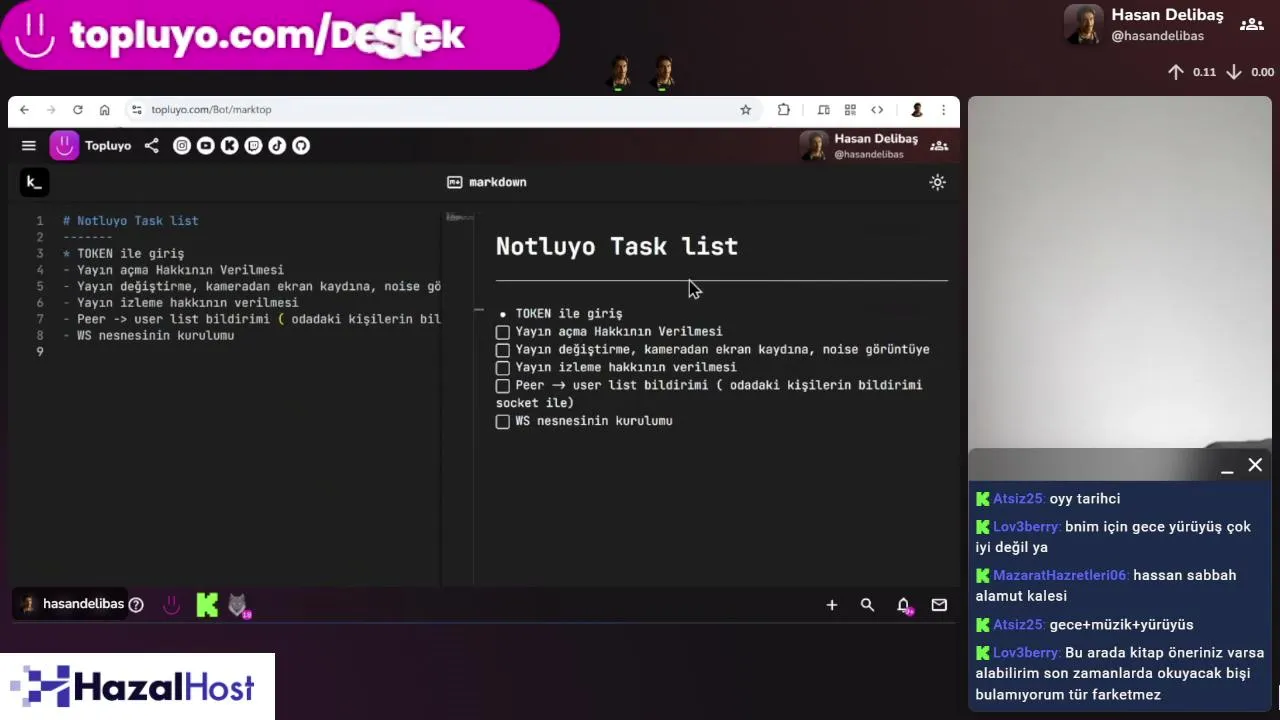
Task: Open the Instagram social link
Action: coord(182,146)
